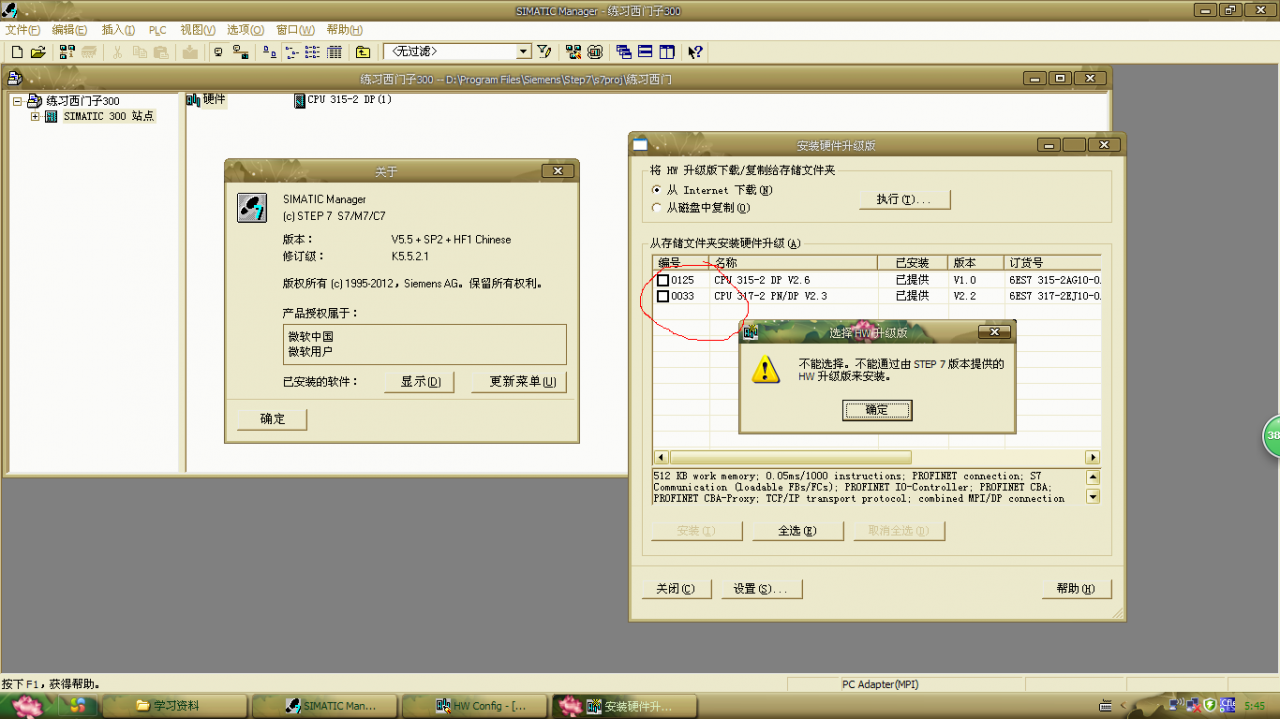This screenshot has height=719, width=1280.
Task: Click the Paste clipboard toolbar icon
Action: [x=162, y=52]
